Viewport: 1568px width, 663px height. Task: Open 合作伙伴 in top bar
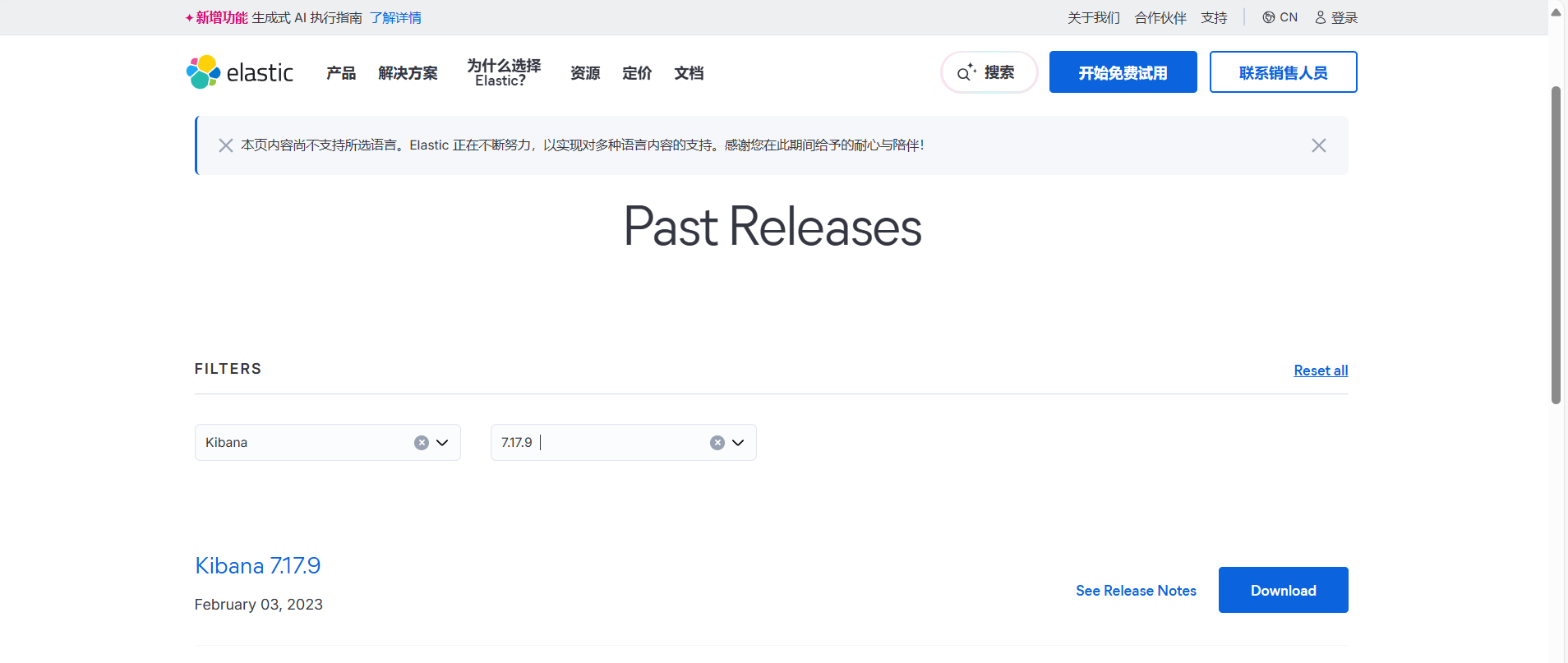1160,17
